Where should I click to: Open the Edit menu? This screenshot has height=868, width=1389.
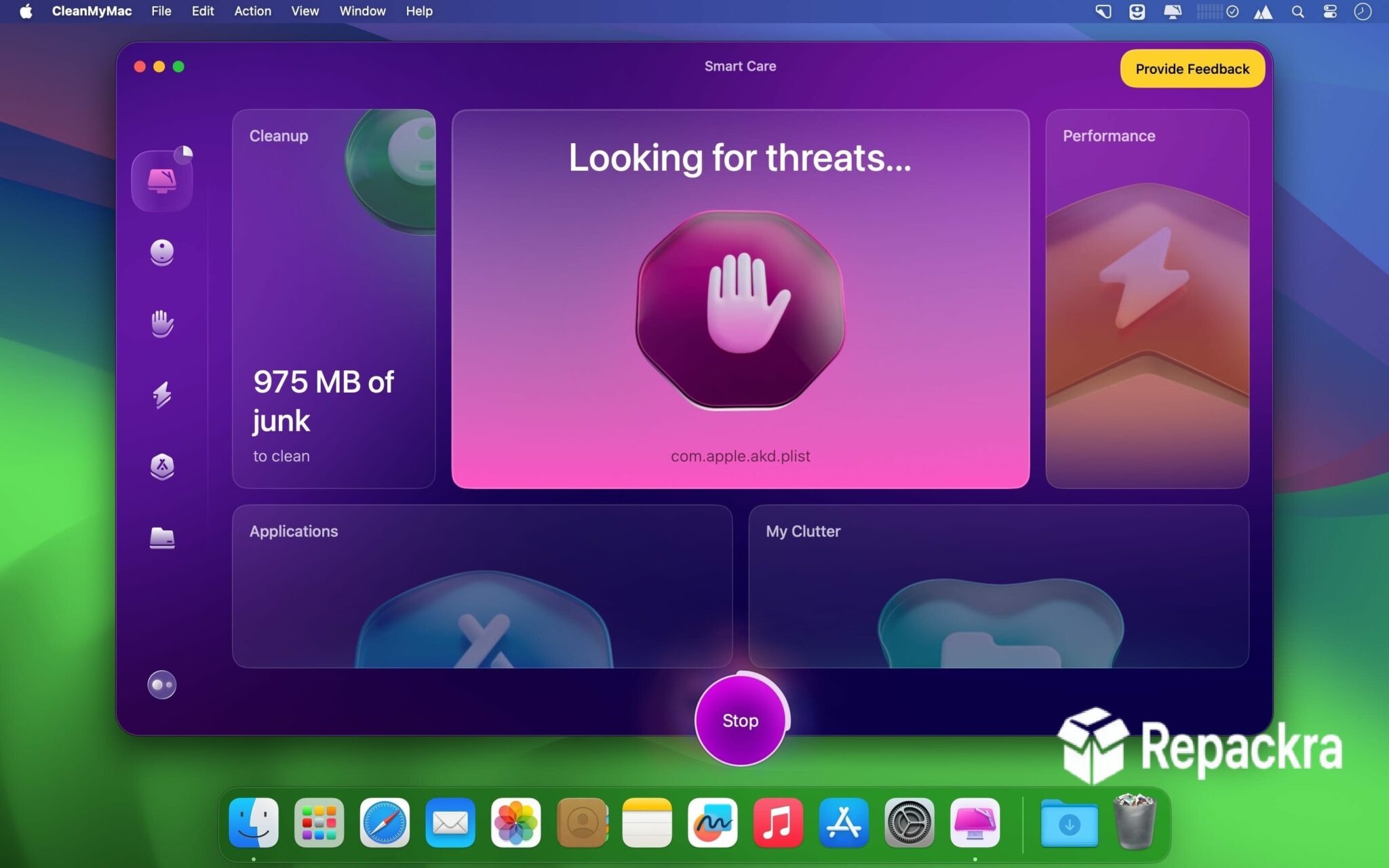(x=202, y=11)
